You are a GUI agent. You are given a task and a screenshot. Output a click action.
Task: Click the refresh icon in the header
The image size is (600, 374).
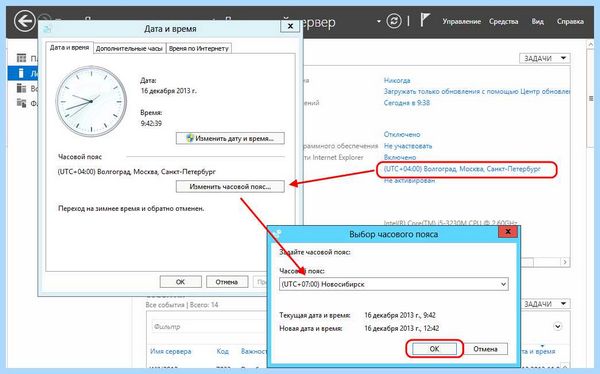[394, 21]
